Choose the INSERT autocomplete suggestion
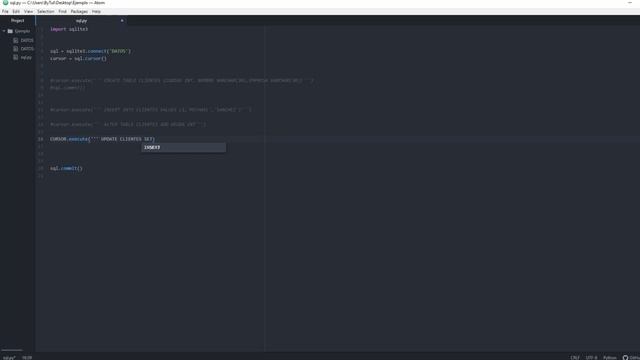The height and width of the screenshot is (360, 640). (184, 147)
